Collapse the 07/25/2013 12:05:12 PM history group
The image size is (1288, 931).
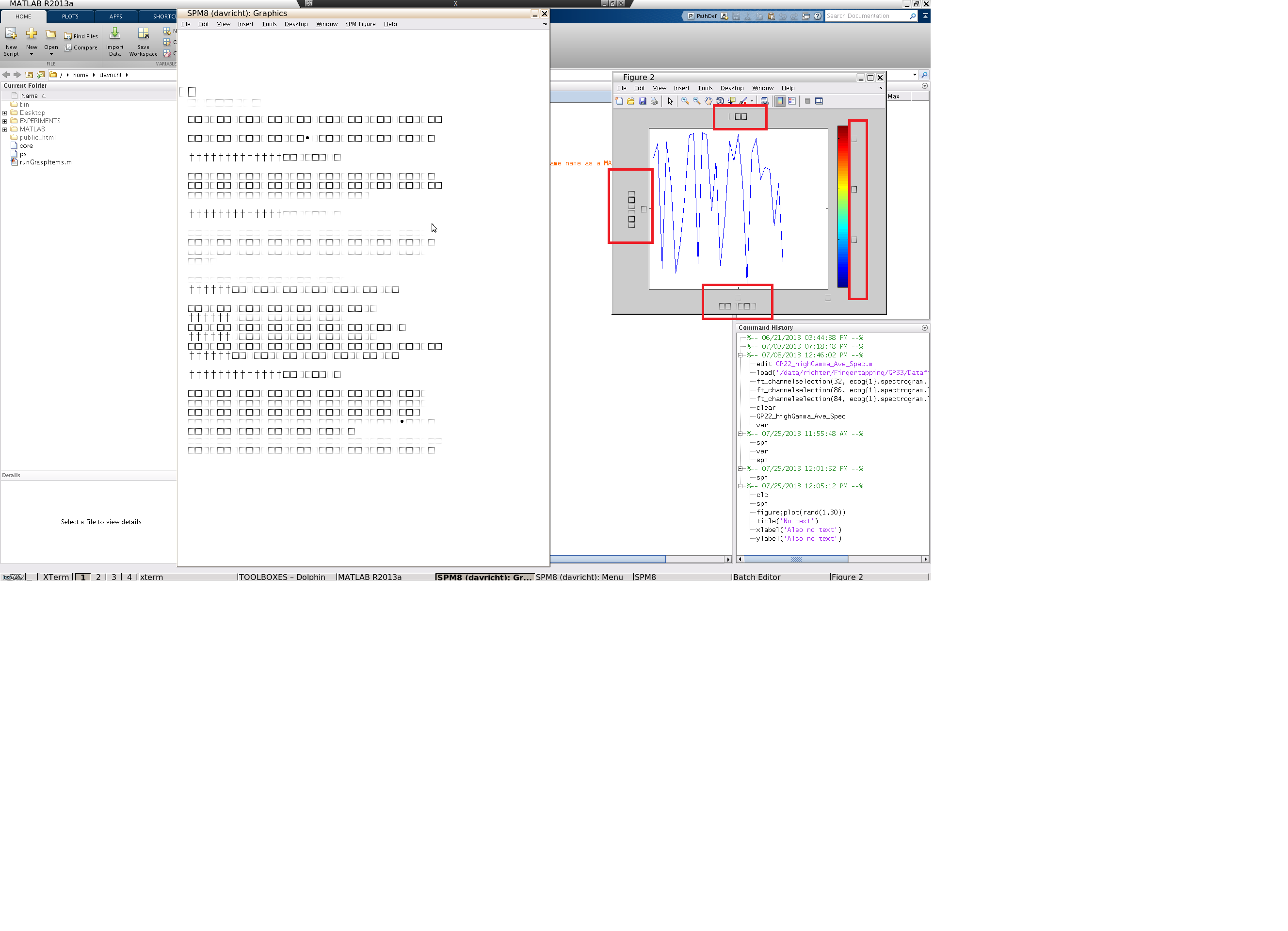point(740,486)
